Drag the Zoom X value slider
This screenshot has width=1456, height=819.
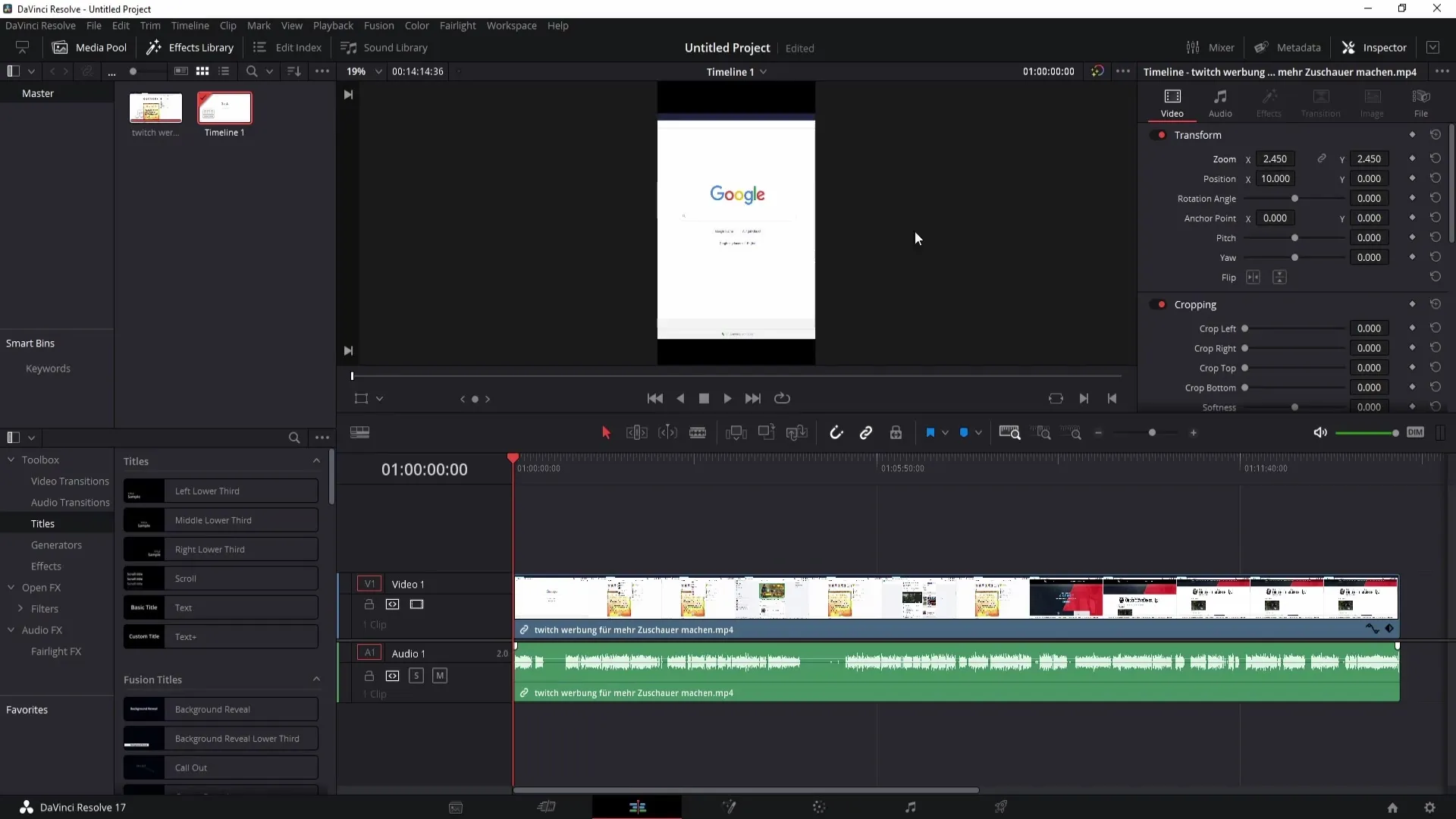[1276, 159]
